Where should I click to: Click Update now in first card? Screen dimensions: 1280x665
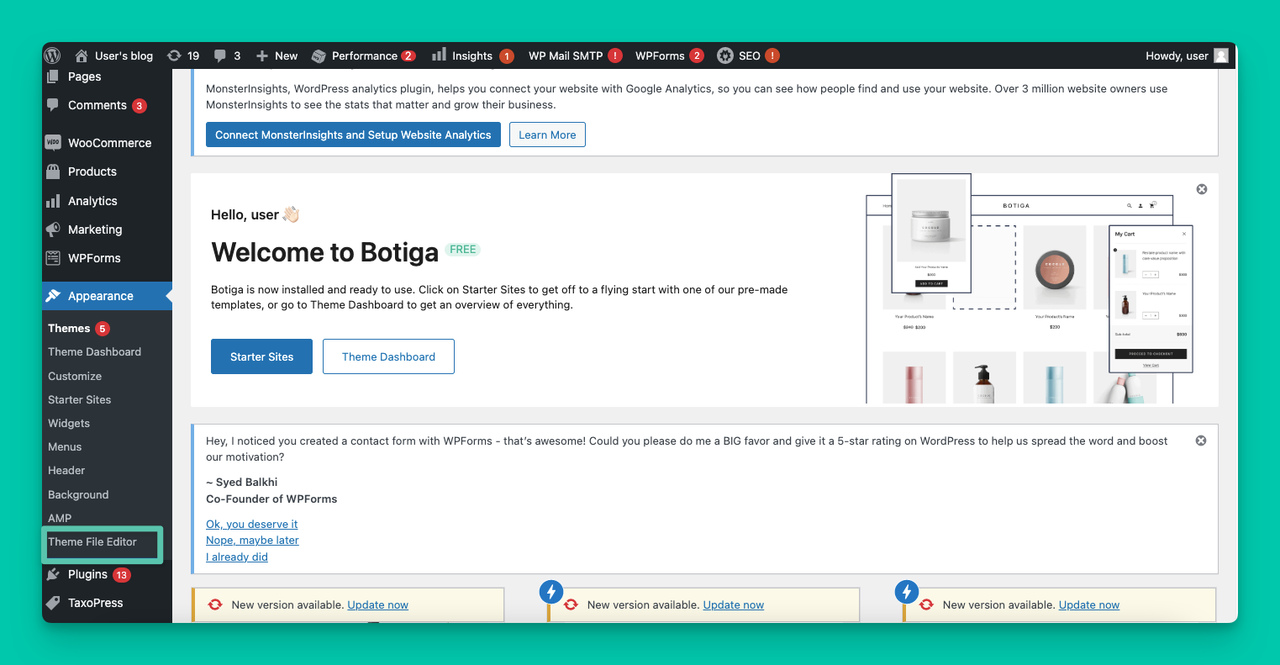tap(378, 605)
